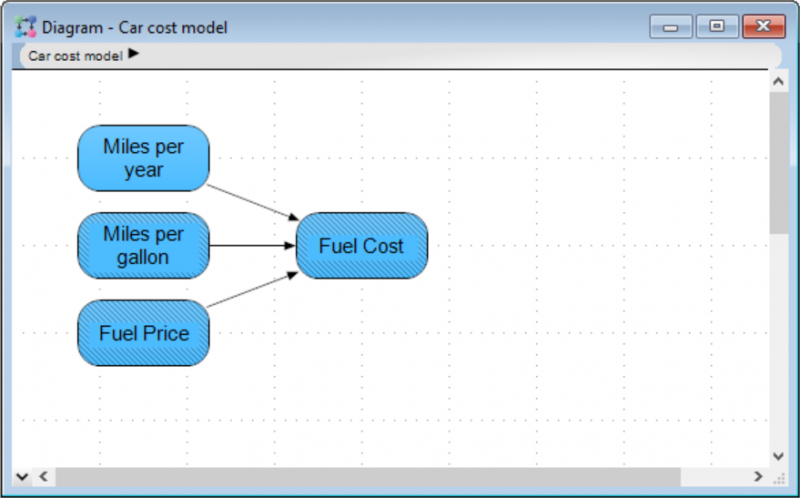Maximize the Diagram window

(x=717, y=27)
